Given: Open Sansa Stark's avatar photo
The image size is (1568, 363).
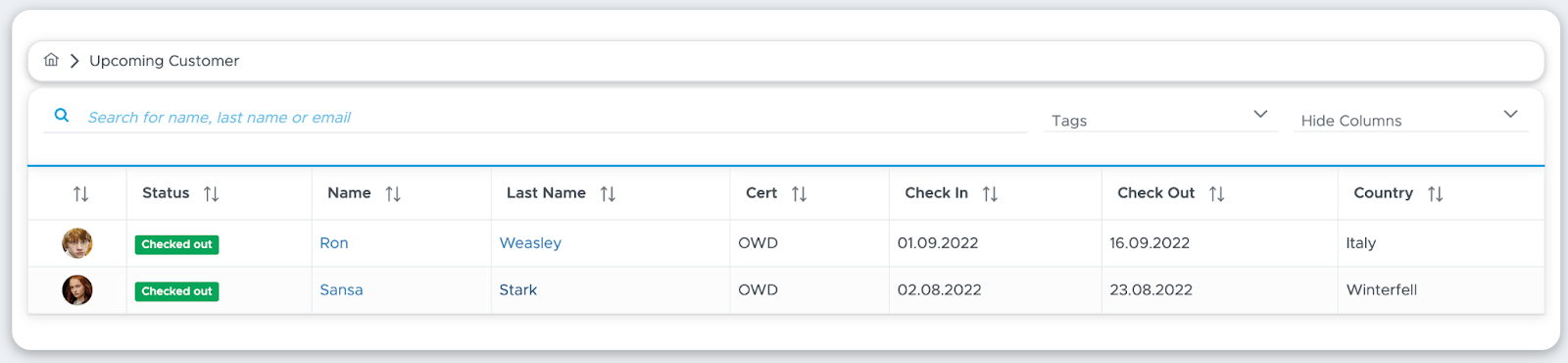Looking at the screenshot, I should pyautogui.click(x=77, y=290).
